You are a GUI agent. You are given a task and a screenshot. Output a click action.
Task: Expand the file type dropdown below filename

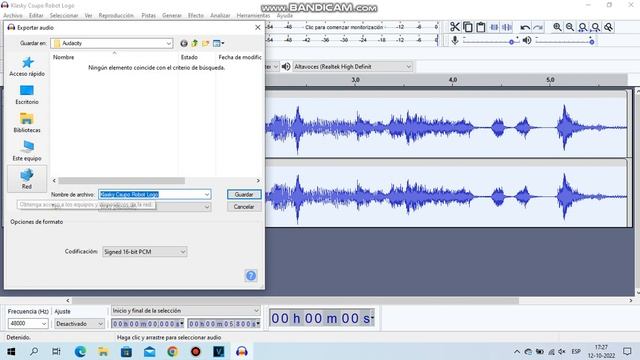tap(207, 207)
